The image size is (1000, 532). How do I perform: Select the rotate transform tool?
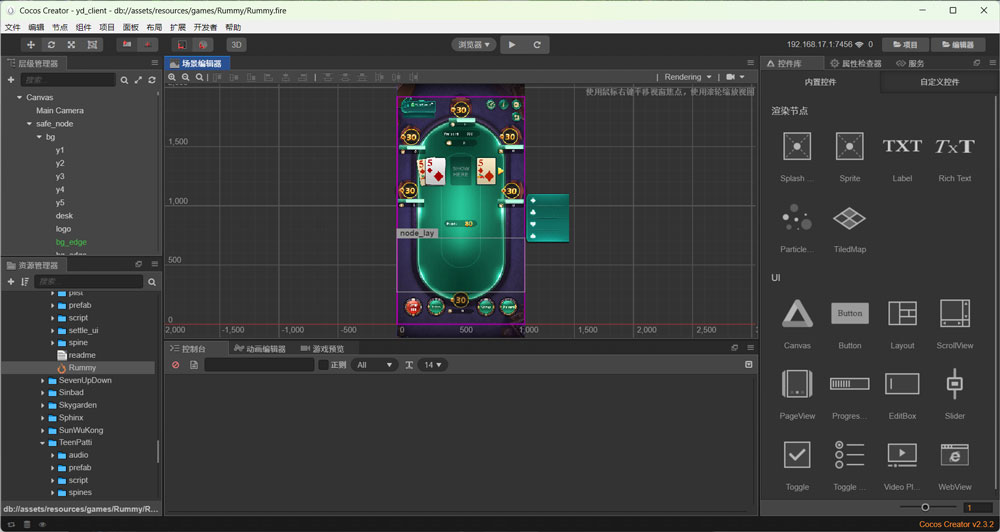click(x=51, y=45)
